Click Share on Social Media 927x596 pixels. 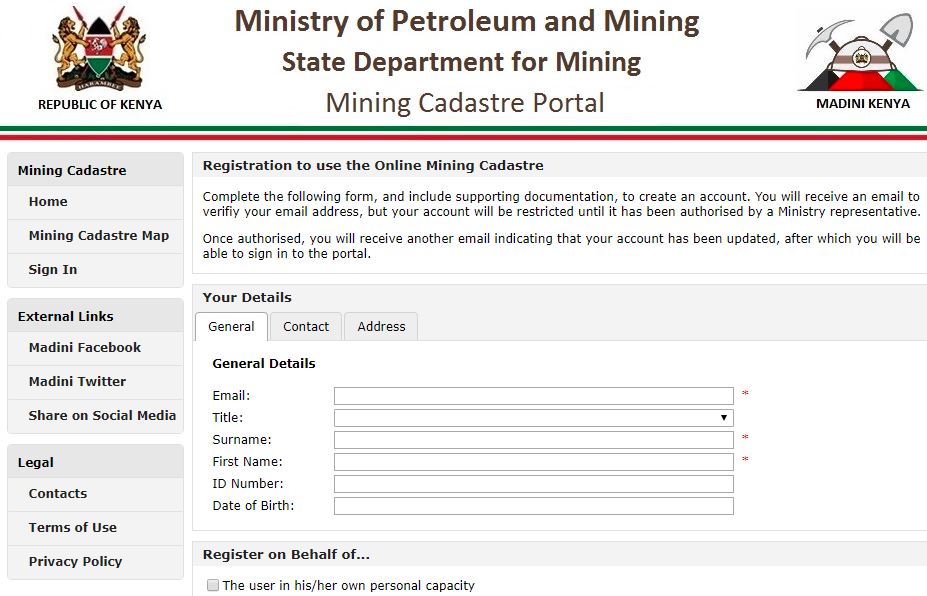102,416
